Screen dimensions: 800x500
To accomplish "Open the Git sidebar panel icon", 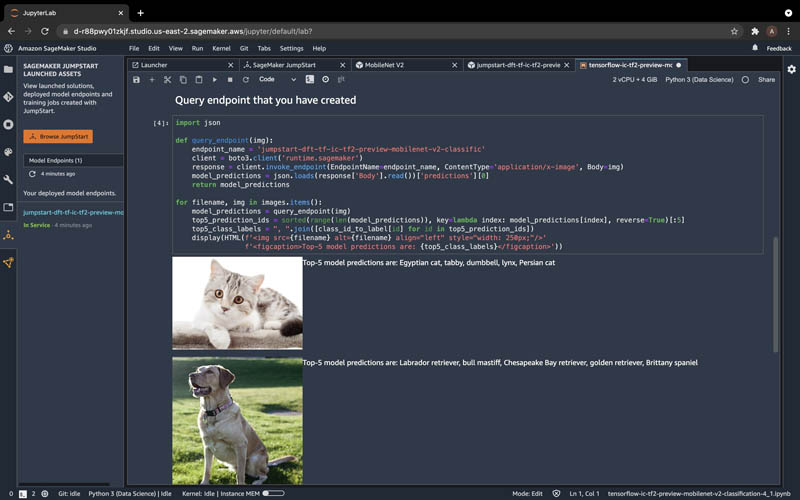I will tap(8, 97).
